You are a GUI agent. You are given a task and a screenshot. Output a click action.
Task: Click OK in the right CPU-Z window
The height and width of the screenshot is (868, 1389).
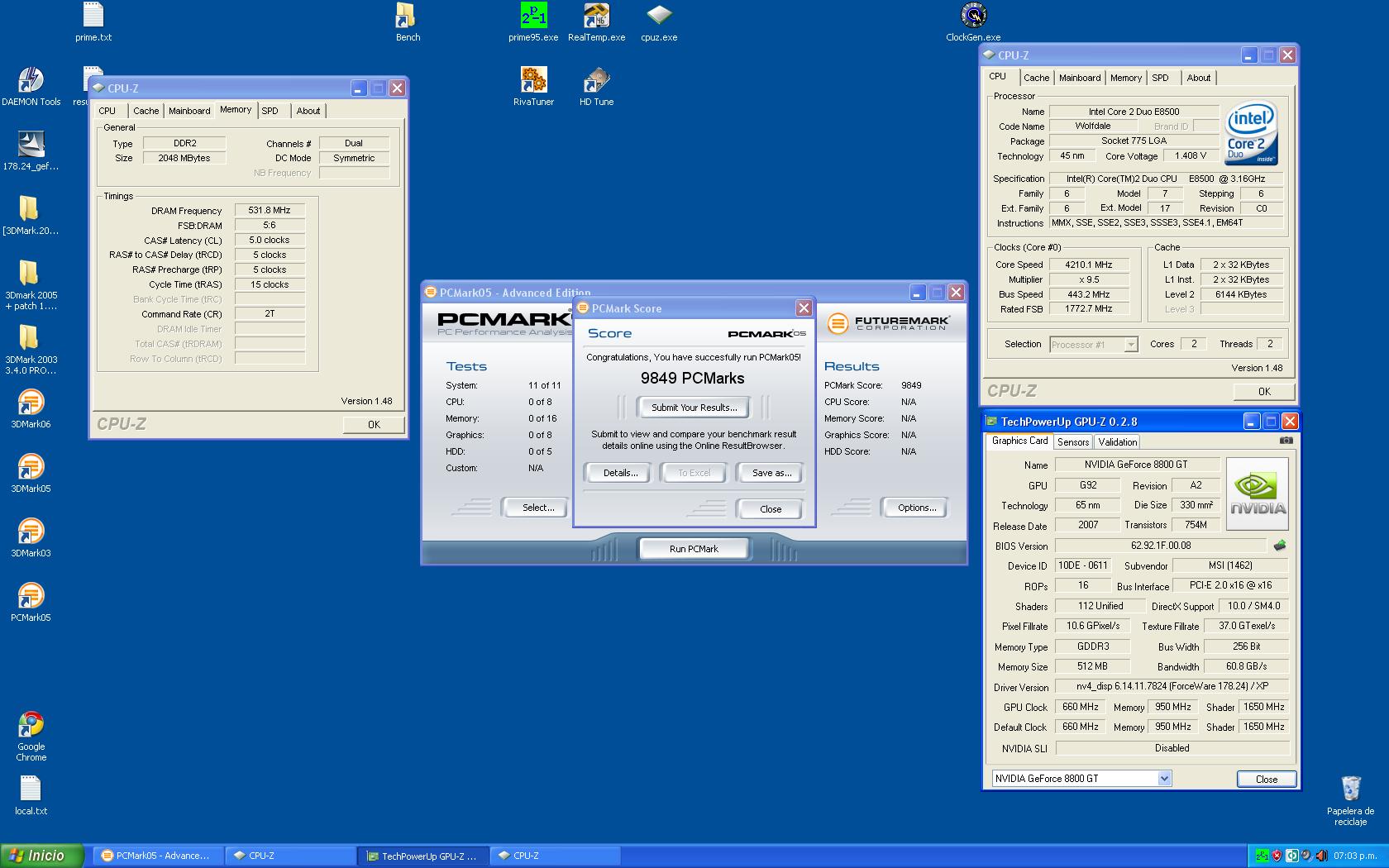pos(1264,391)
